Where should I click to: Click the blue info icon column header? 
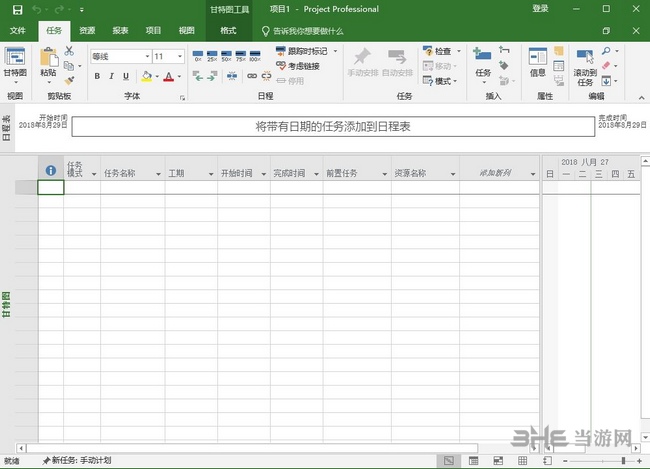point(51,170)
